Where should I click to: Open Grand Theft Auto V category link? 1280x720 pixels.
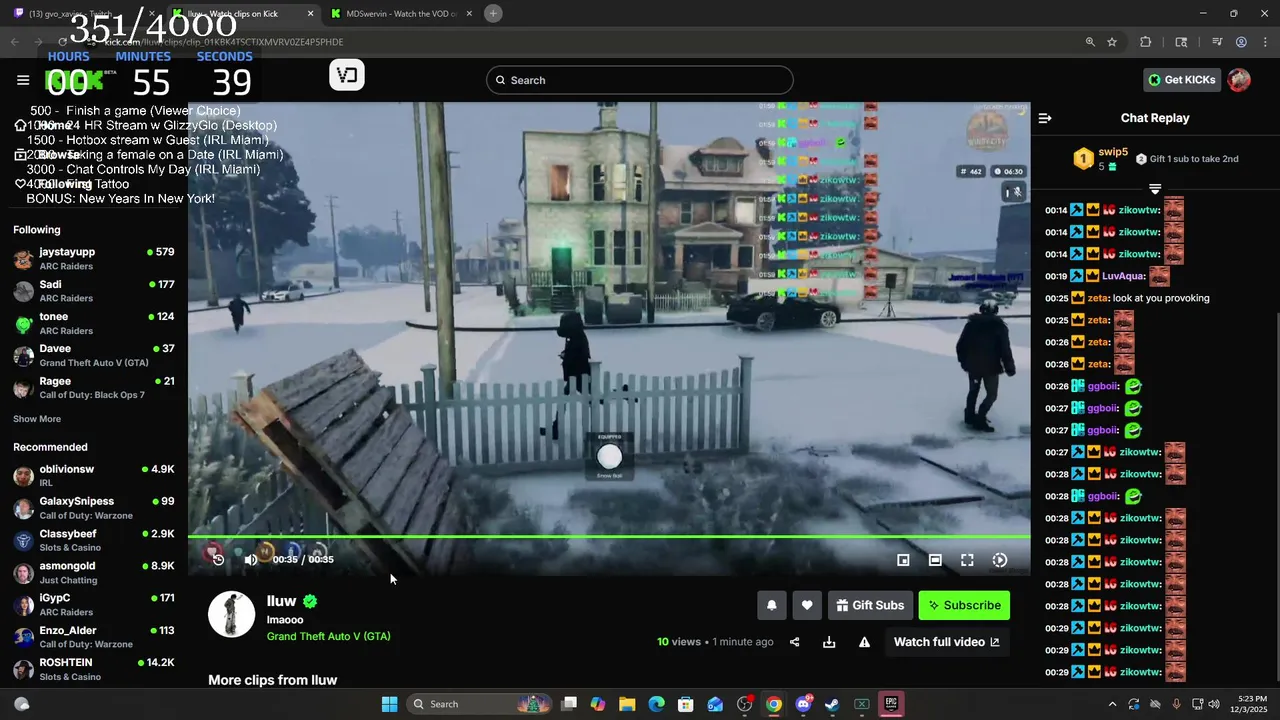[328, 636]
